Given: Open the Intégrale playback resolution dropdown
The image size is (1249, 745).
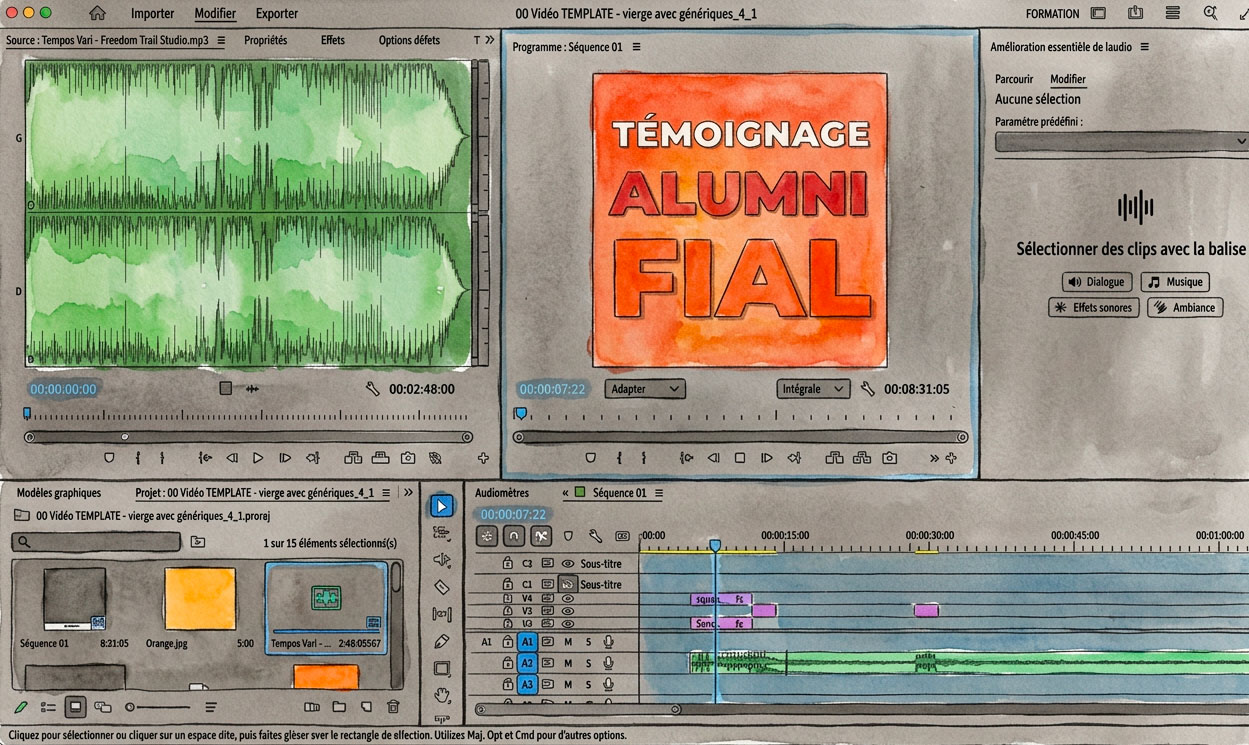Looking at the screenshot, I should pos(813,389).
